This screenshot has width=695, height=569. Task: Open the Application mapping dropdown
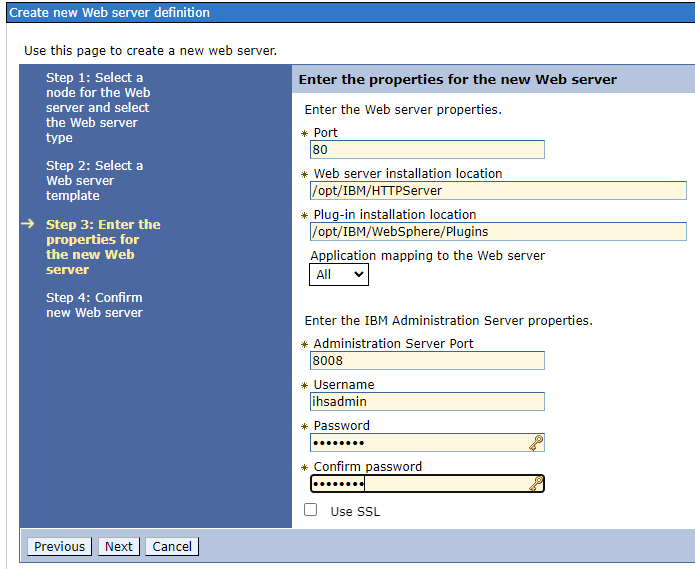pos(339,274)
